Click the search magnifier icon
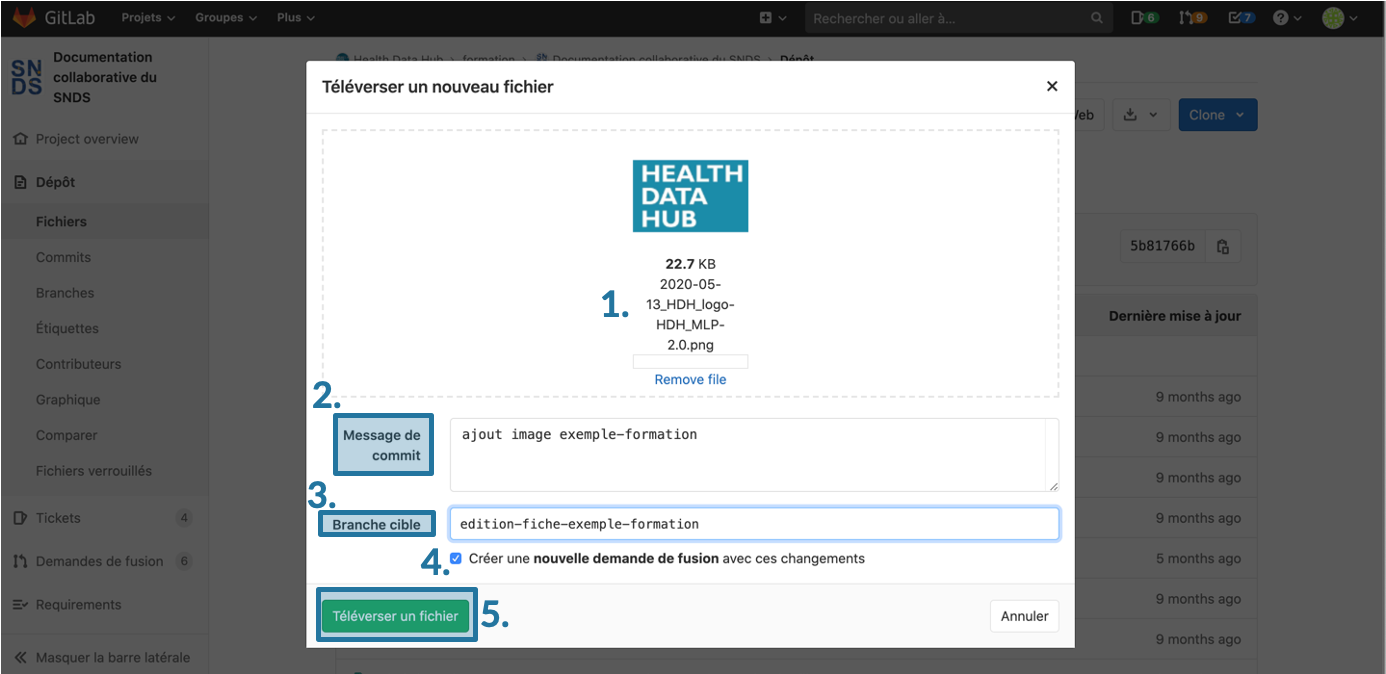The width and height of the screenshot is (1386, 674). pyautogui.click(x=1097, y=18)
